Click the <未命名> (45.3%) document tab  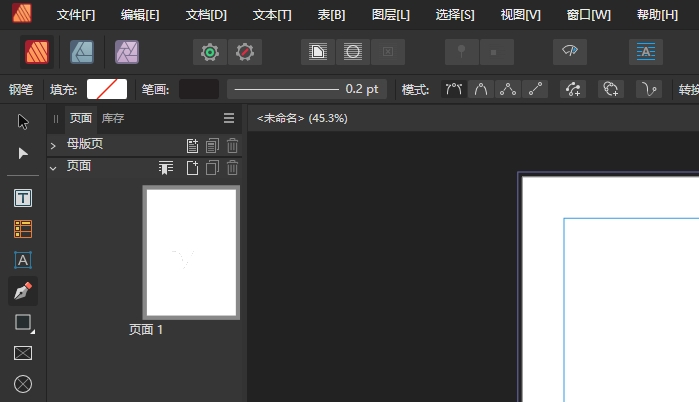pos(302,118)
